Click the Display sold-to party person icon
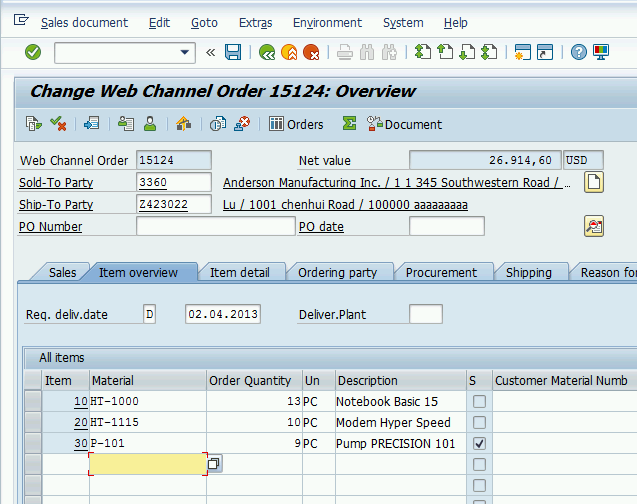The width and height of the screenshot is (637, 504). pyautogui.click(x=150, y=123)
